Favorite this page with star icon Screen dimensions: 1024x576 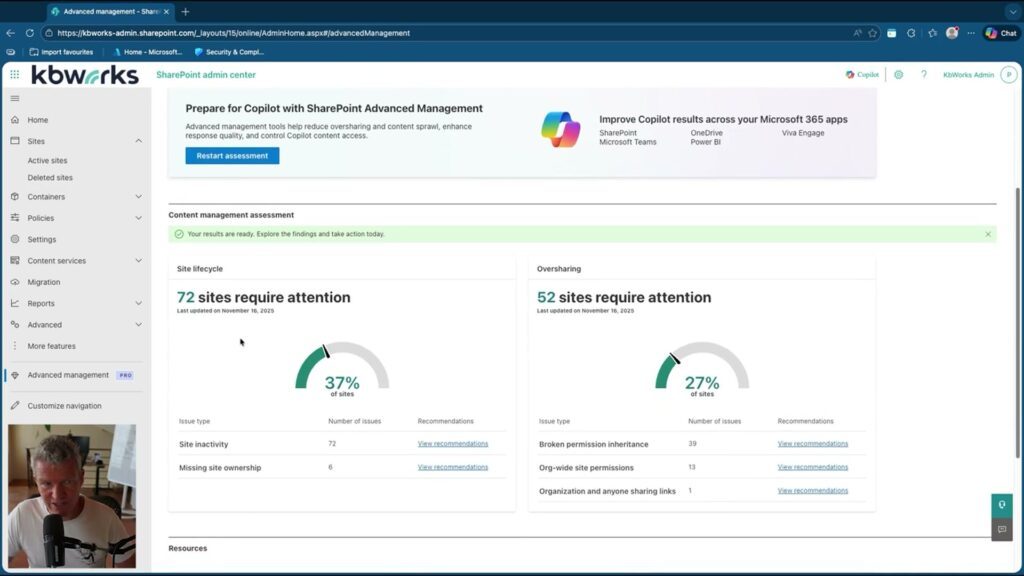(872, 33)
